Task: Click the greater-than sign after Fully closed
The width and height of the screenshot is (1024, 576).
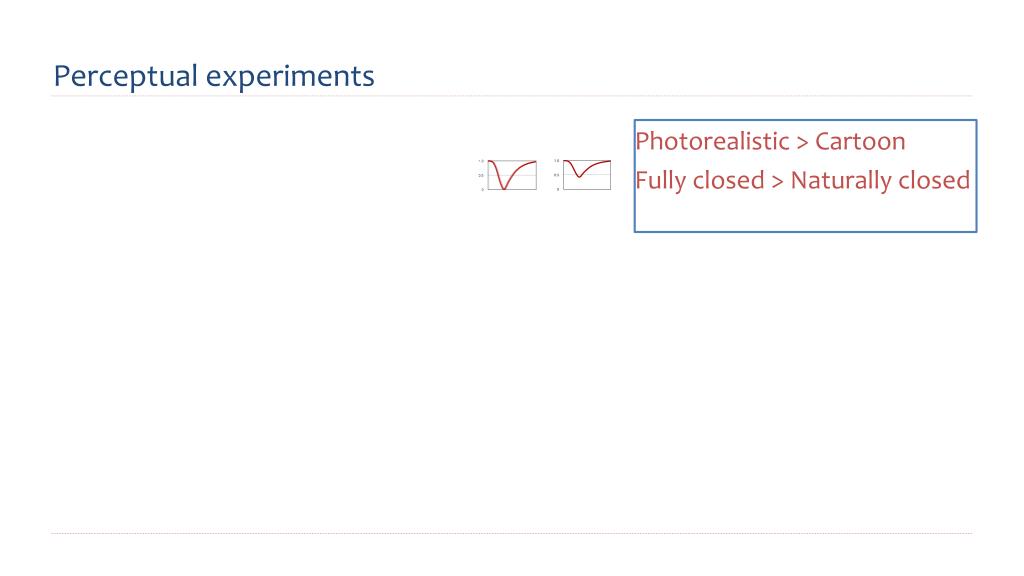Action: click(x=777, y=182)
